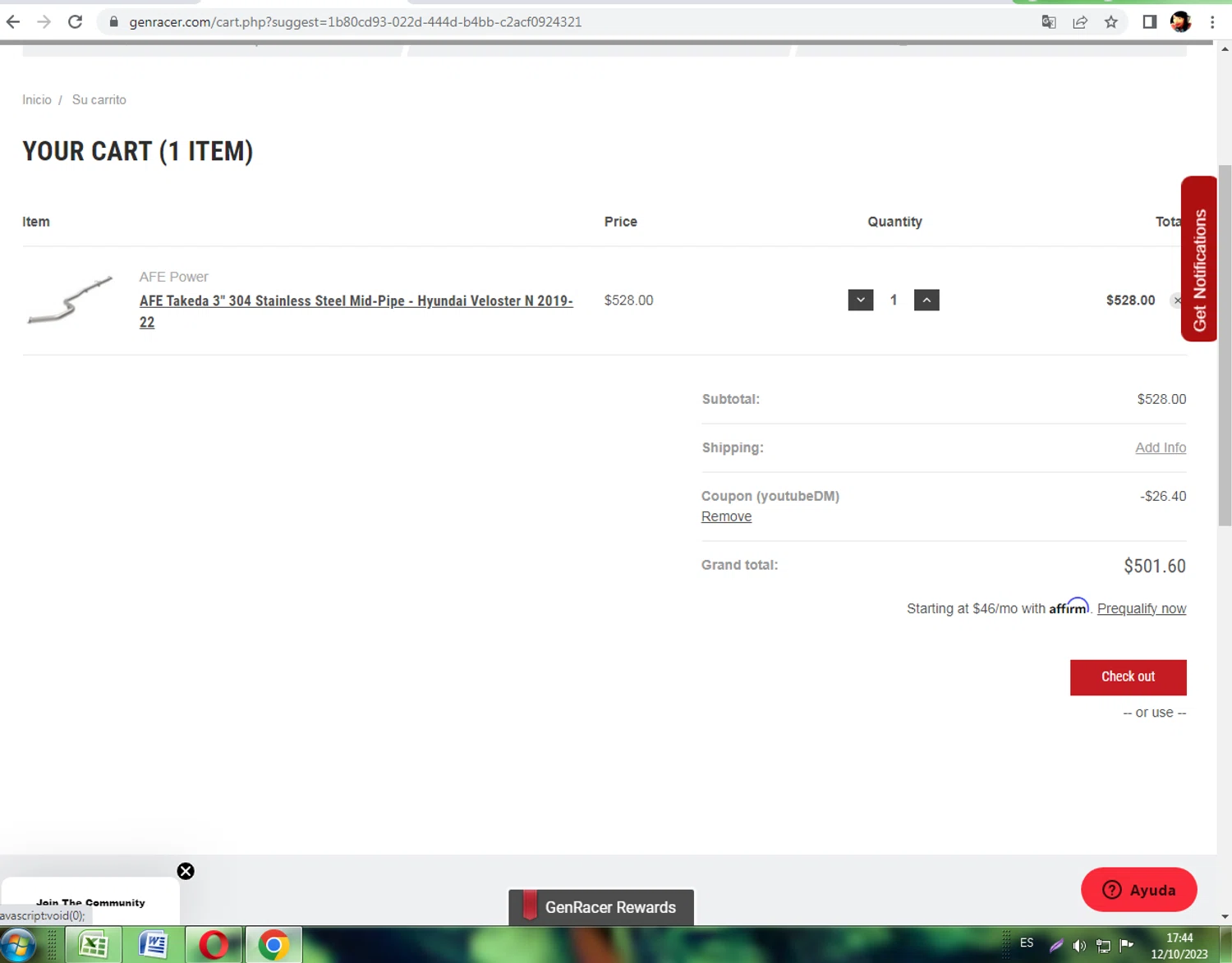Image resolution: width=1232 pixels, height=963 pixels.
Task: Open the Windows Start menu
Action: 18,945
